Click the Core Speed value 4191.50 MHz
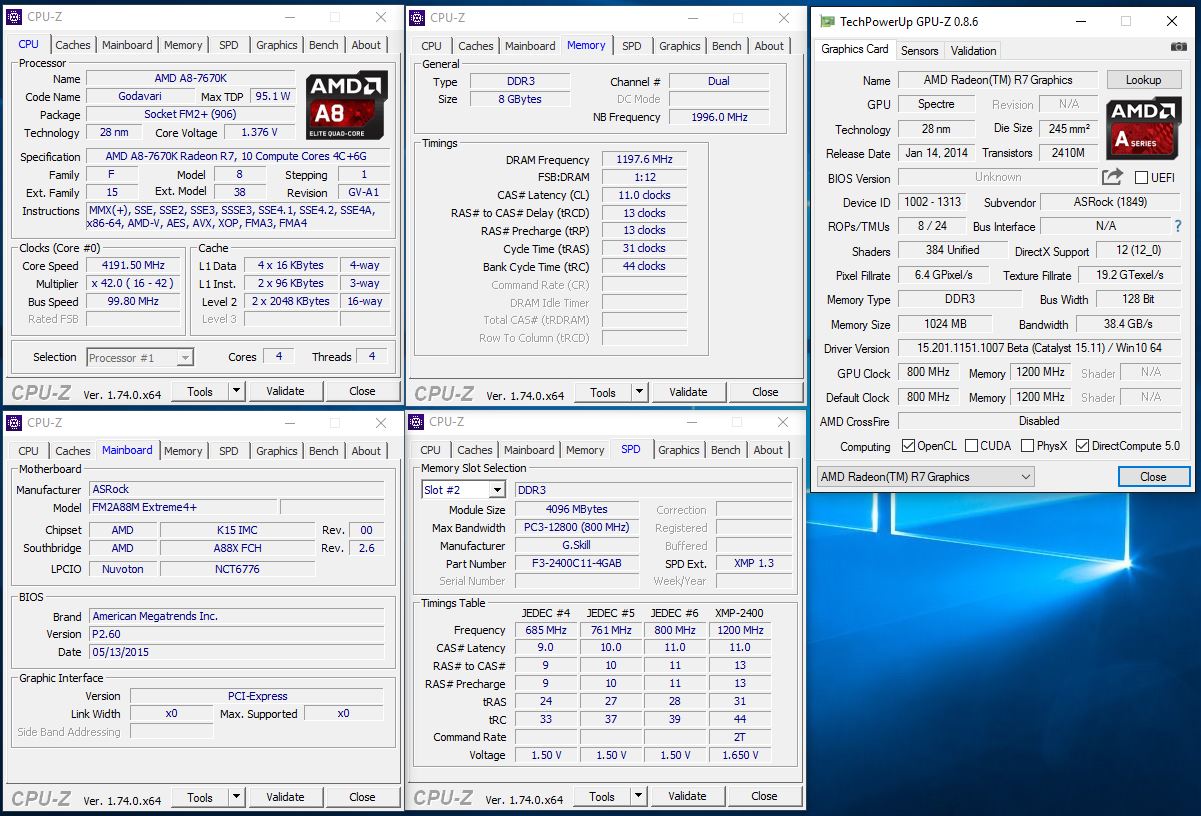 tap(133, 266)
